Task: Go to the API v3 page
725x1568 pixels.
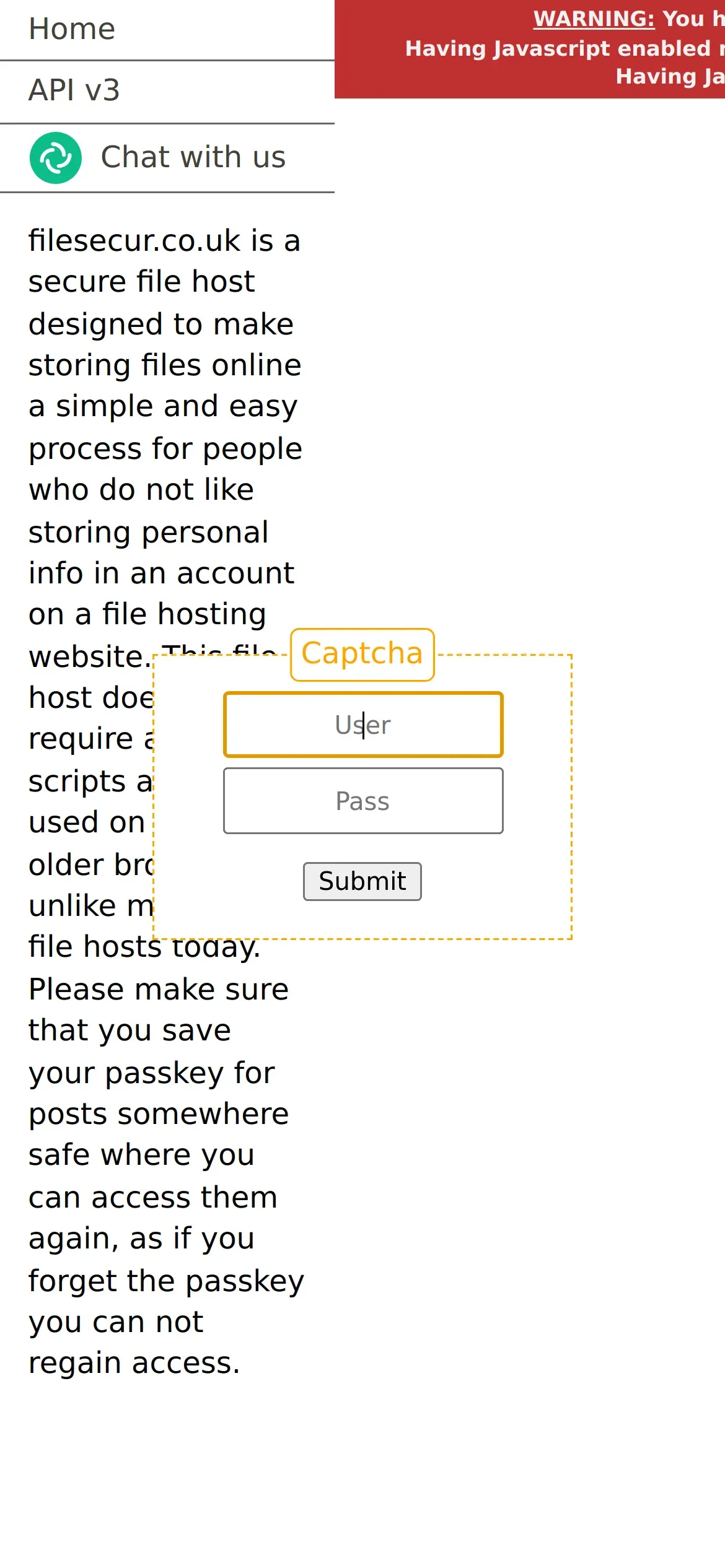Action: 74,90
